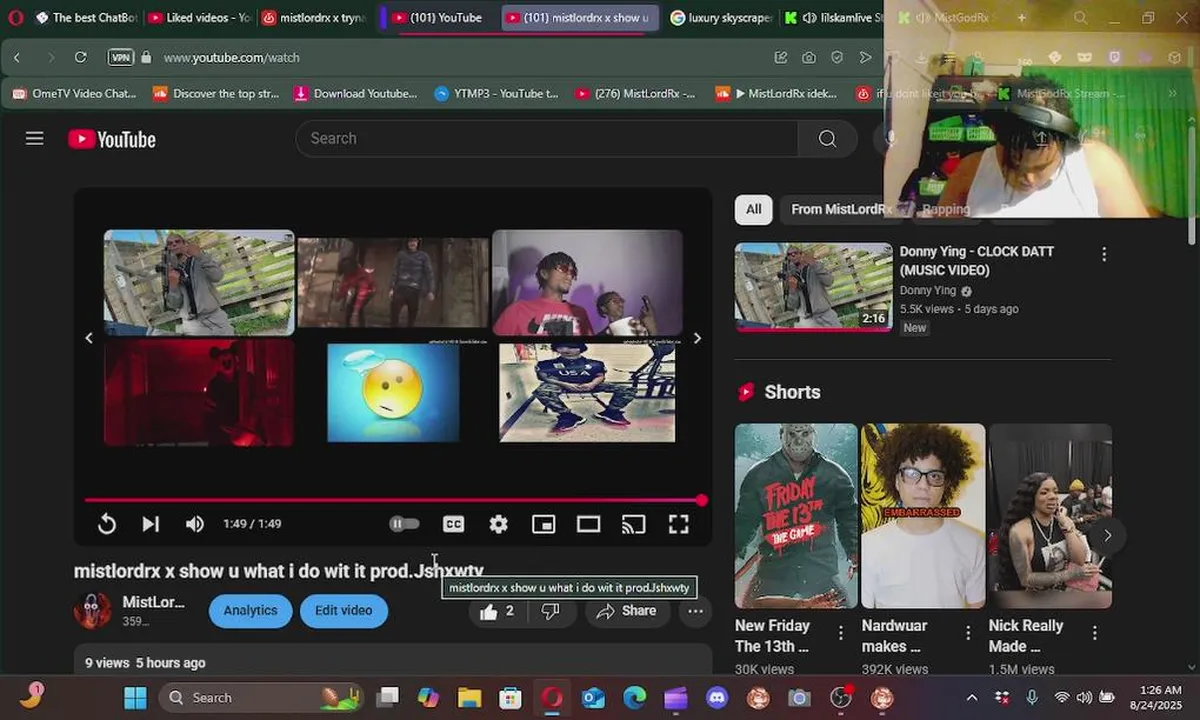Like the video with thumbs up
The height and width of the screenshot is (720, 1200).
497,611
